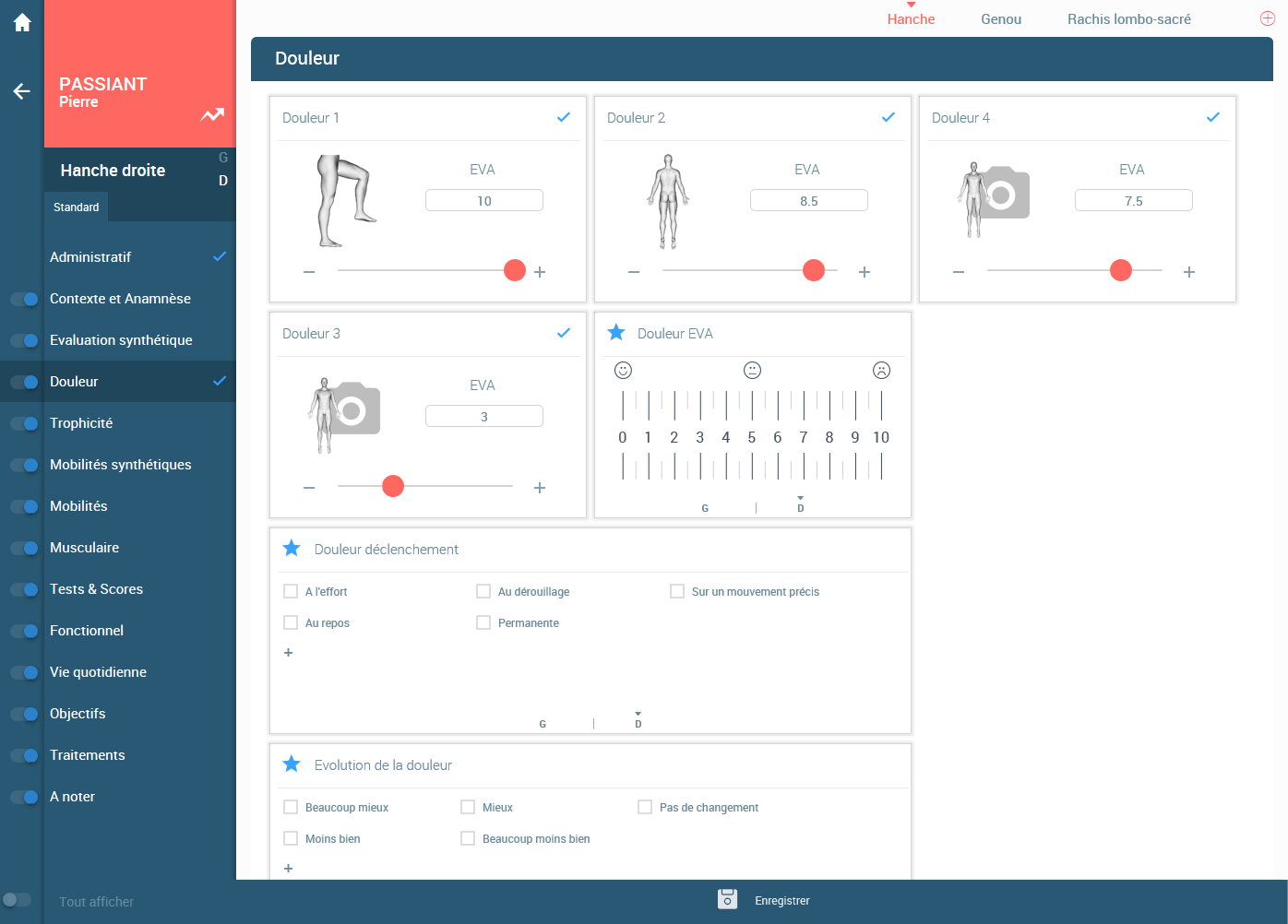Click the Douleur EVA star icon
Screen dimensions: 1288x924
(616, 333)
